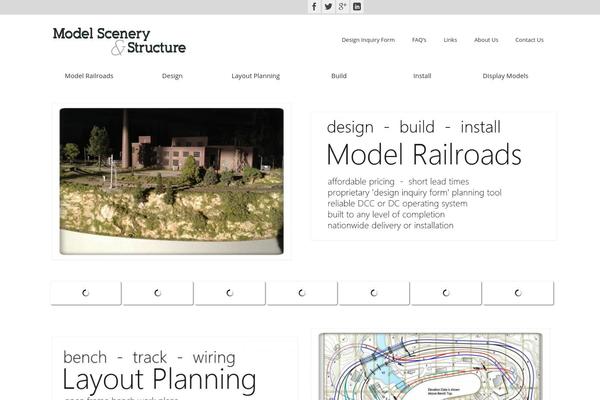
Task: Choose the Install menu item
Action: click(422, 76)
